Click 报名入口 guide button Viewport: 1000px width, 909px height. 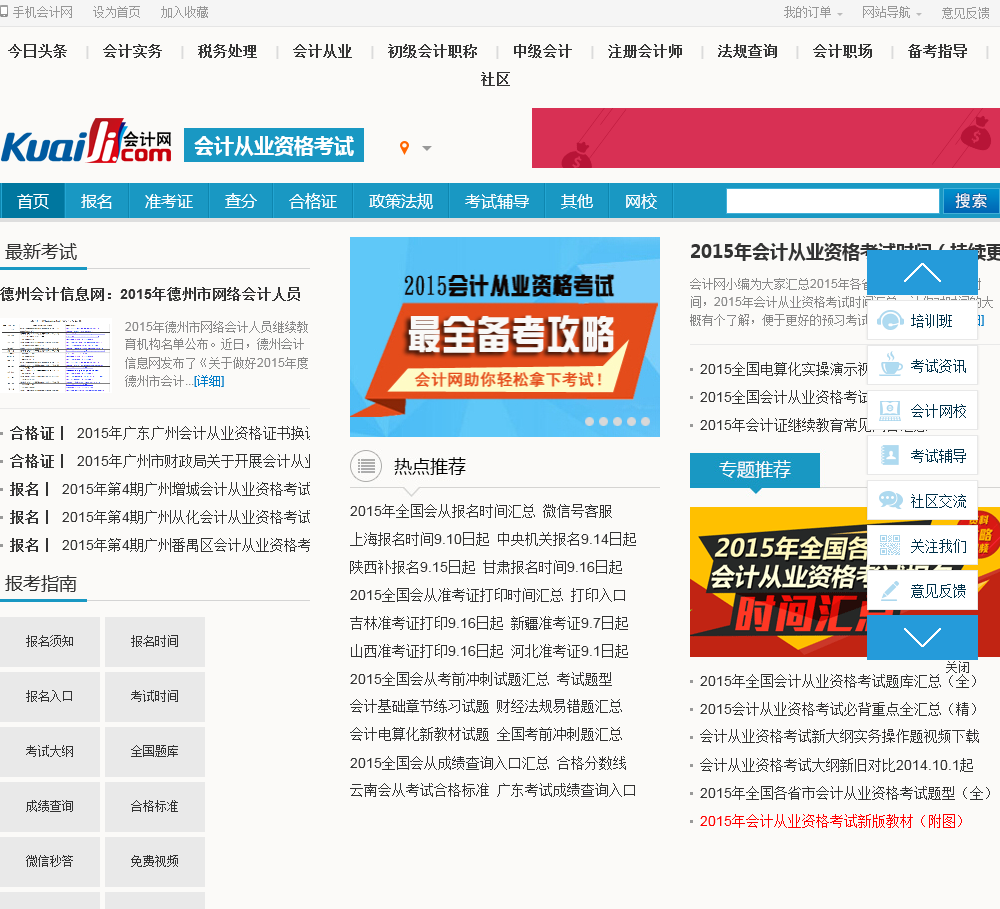pos(50,696)
